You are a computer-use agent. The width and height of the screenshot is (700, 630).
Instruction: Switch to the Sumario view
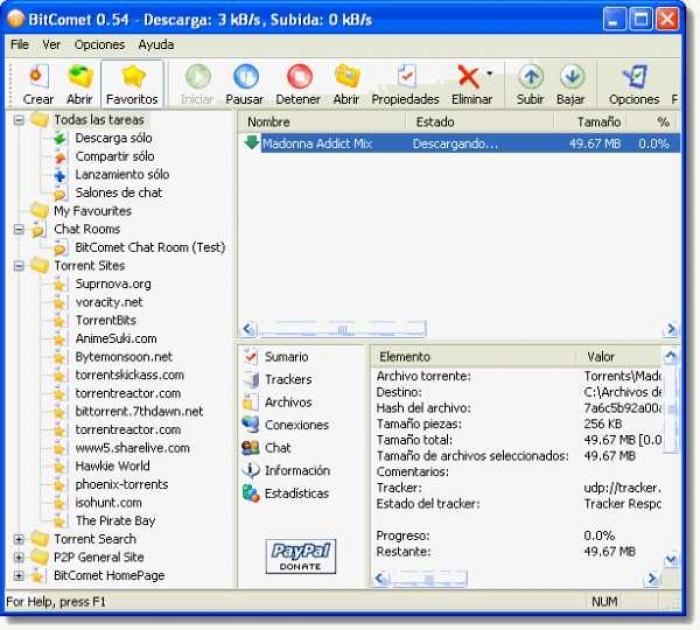(x=276, y=357)
